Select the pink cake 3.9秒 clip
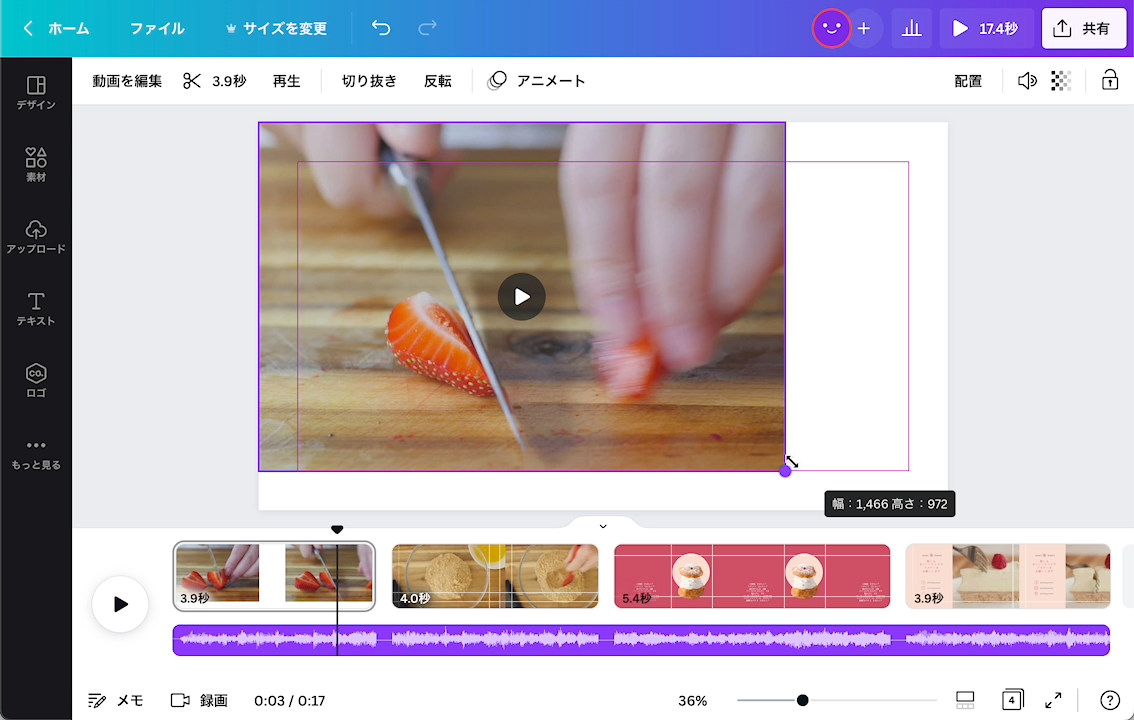1134x720 pixels. 1007,576
